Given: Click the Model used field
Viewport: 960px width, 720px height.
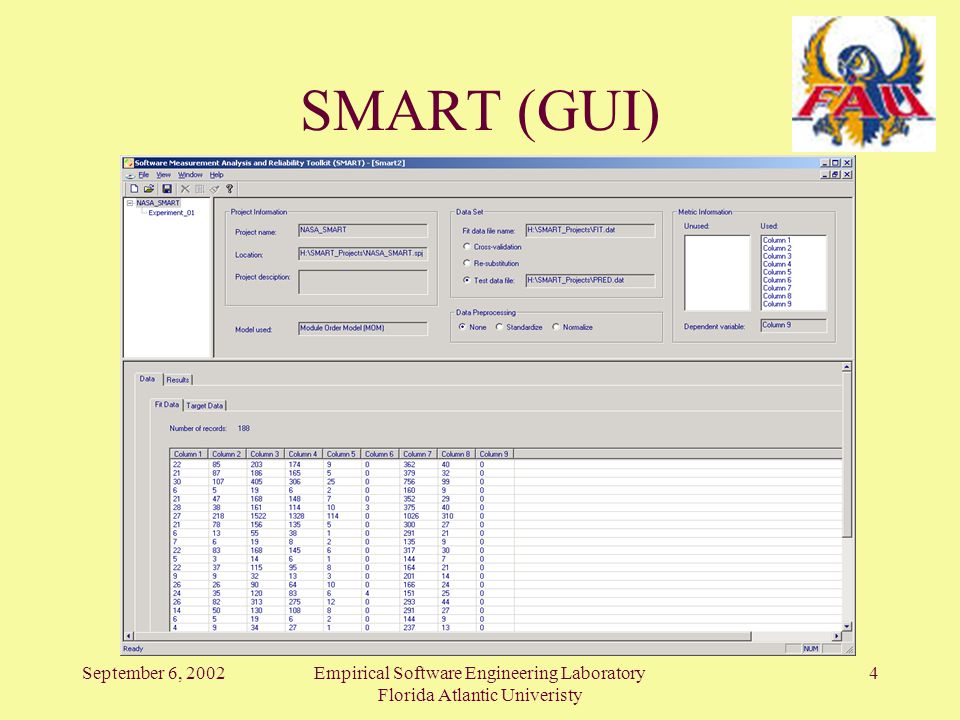Looking at the screenshot, I should point(363,329).
